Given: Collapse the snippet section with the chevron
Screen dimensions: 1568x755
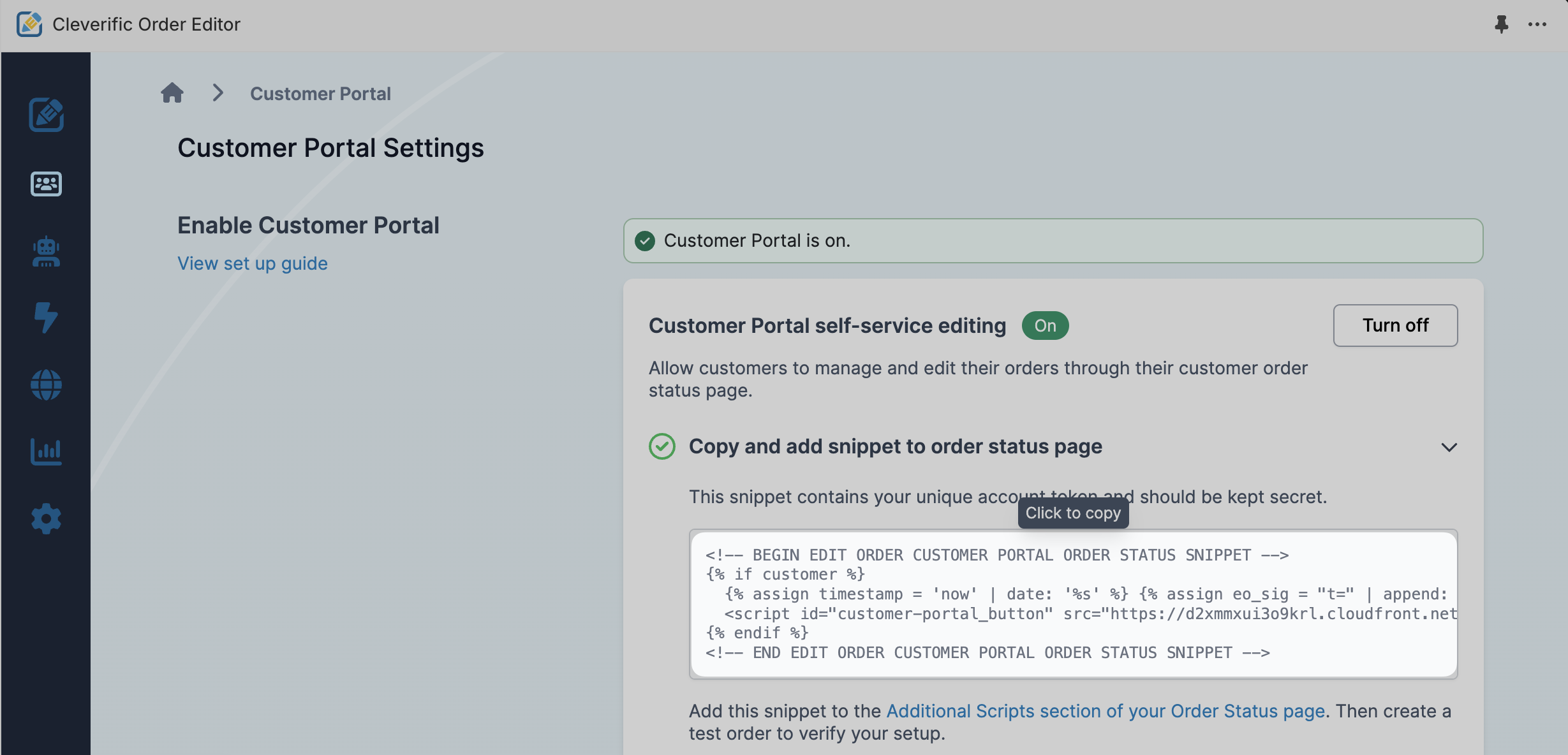Looking at the screenshot, I should coord(1449,447).
